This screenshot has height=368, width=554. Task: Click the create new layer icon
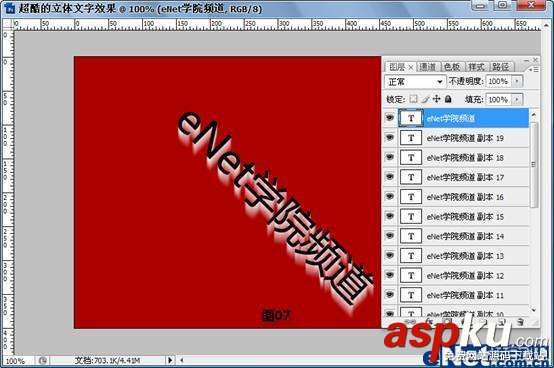pyautogui.click(x=502, y=322)
